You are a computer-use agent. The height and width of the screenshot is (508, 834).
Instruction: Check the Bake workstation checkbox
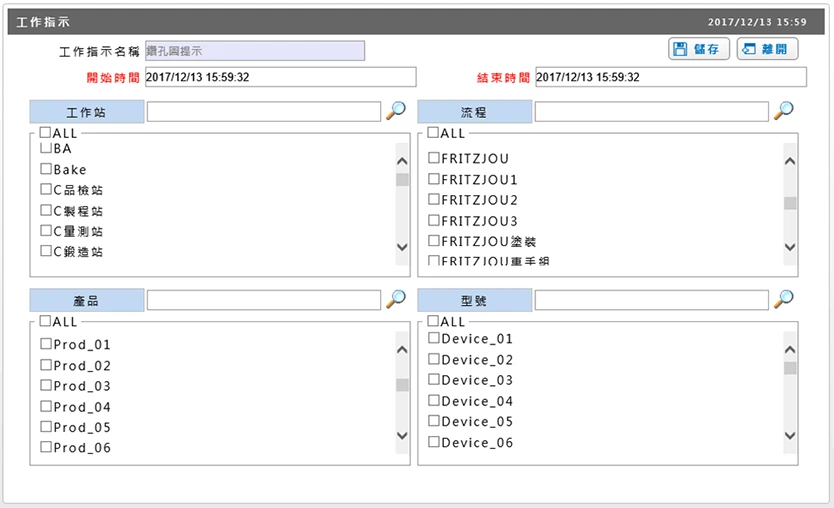tap(46, 169)
